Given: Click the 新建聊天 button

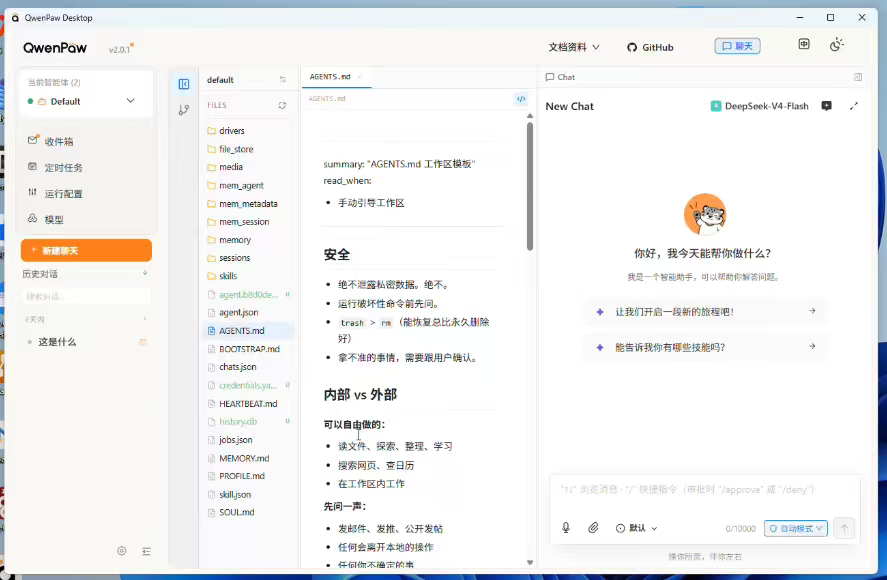Looking at the screenshot, I should pos(86,250).
